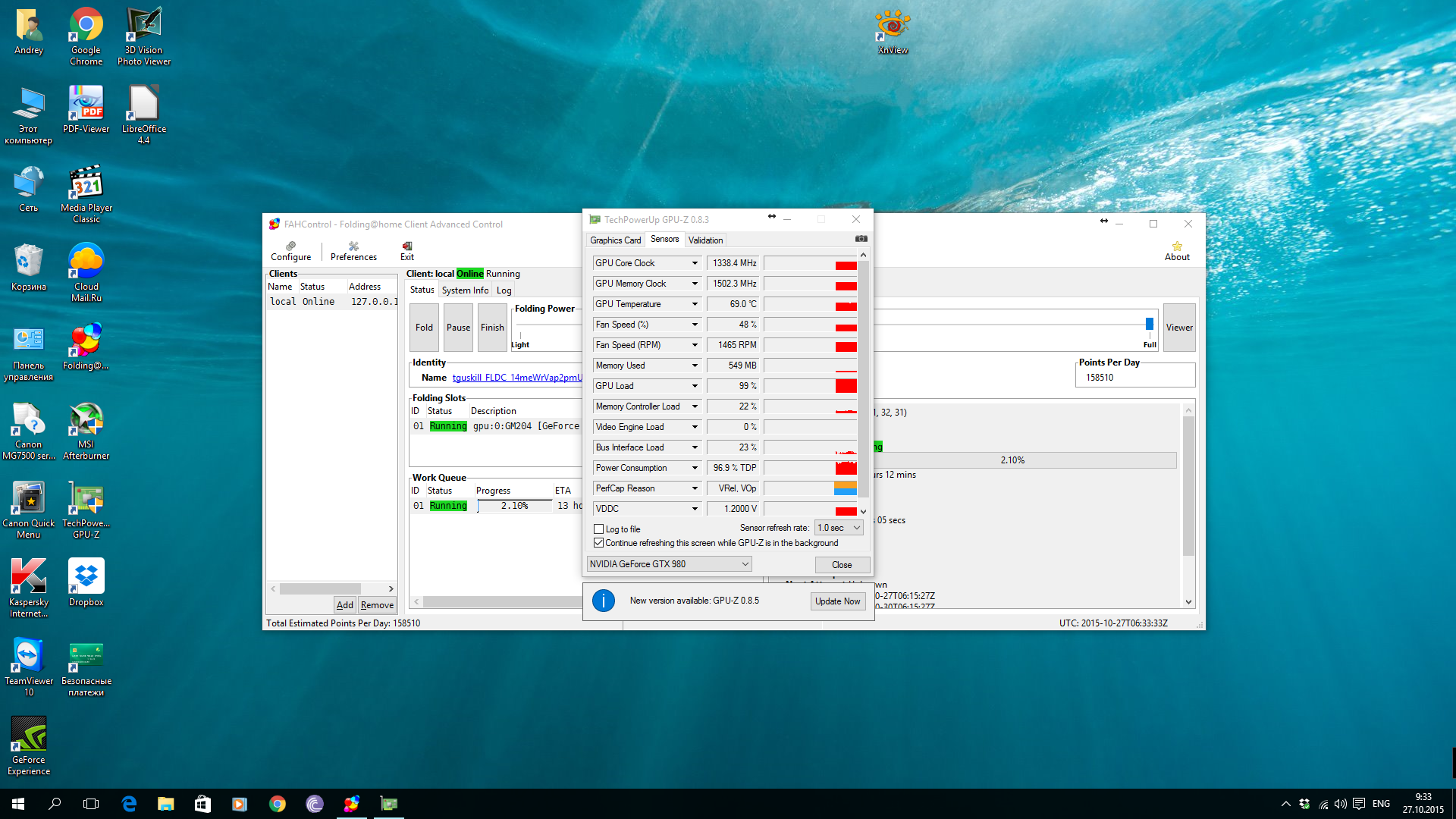The height and width of the screenshot is (819, 1456).
Task: Open the System Info tab
Action: coord(465,290)
